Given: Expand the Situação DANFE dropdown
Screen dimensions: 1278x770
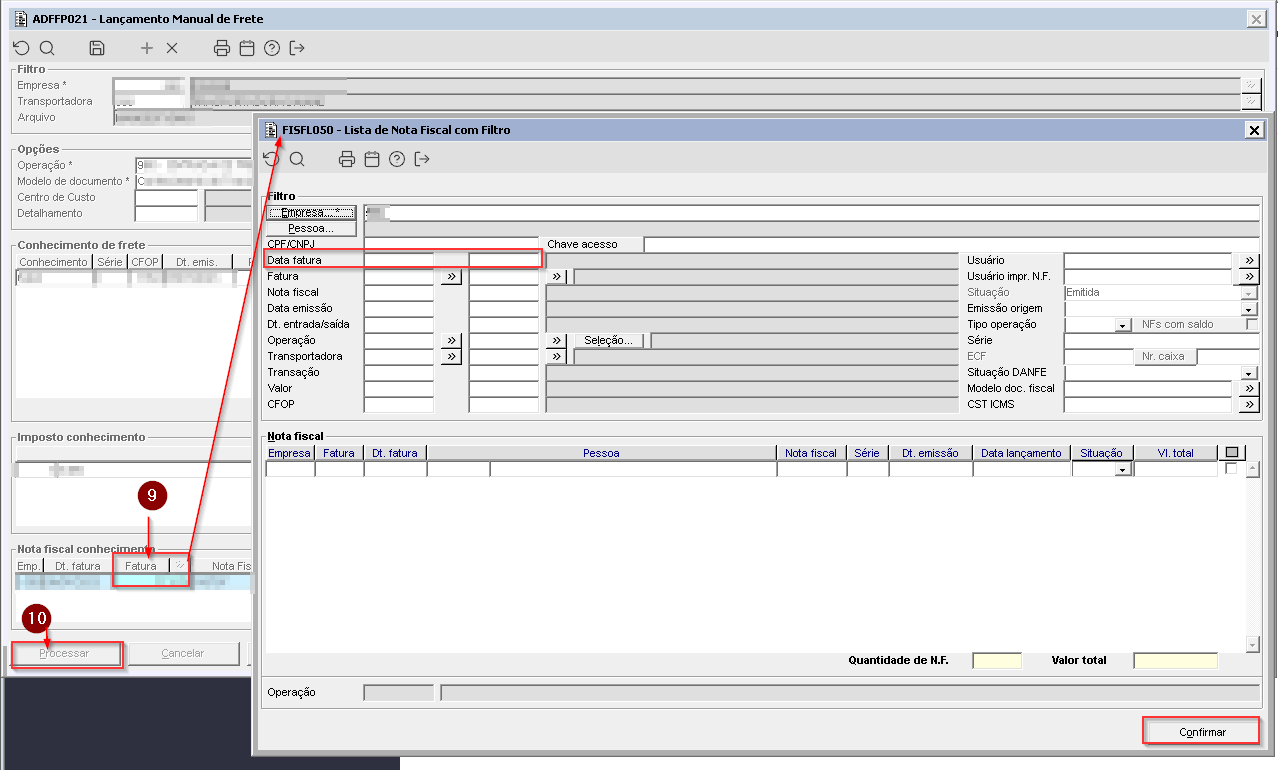Looking at the screenshot, I should pyautogui.click(x=1249, y=372).
